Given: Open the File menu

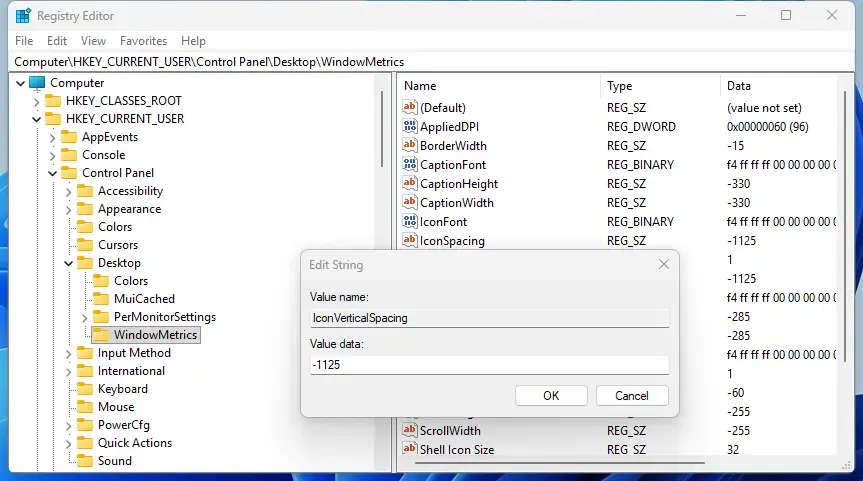Looking at the screenshot, I should 24,41.
